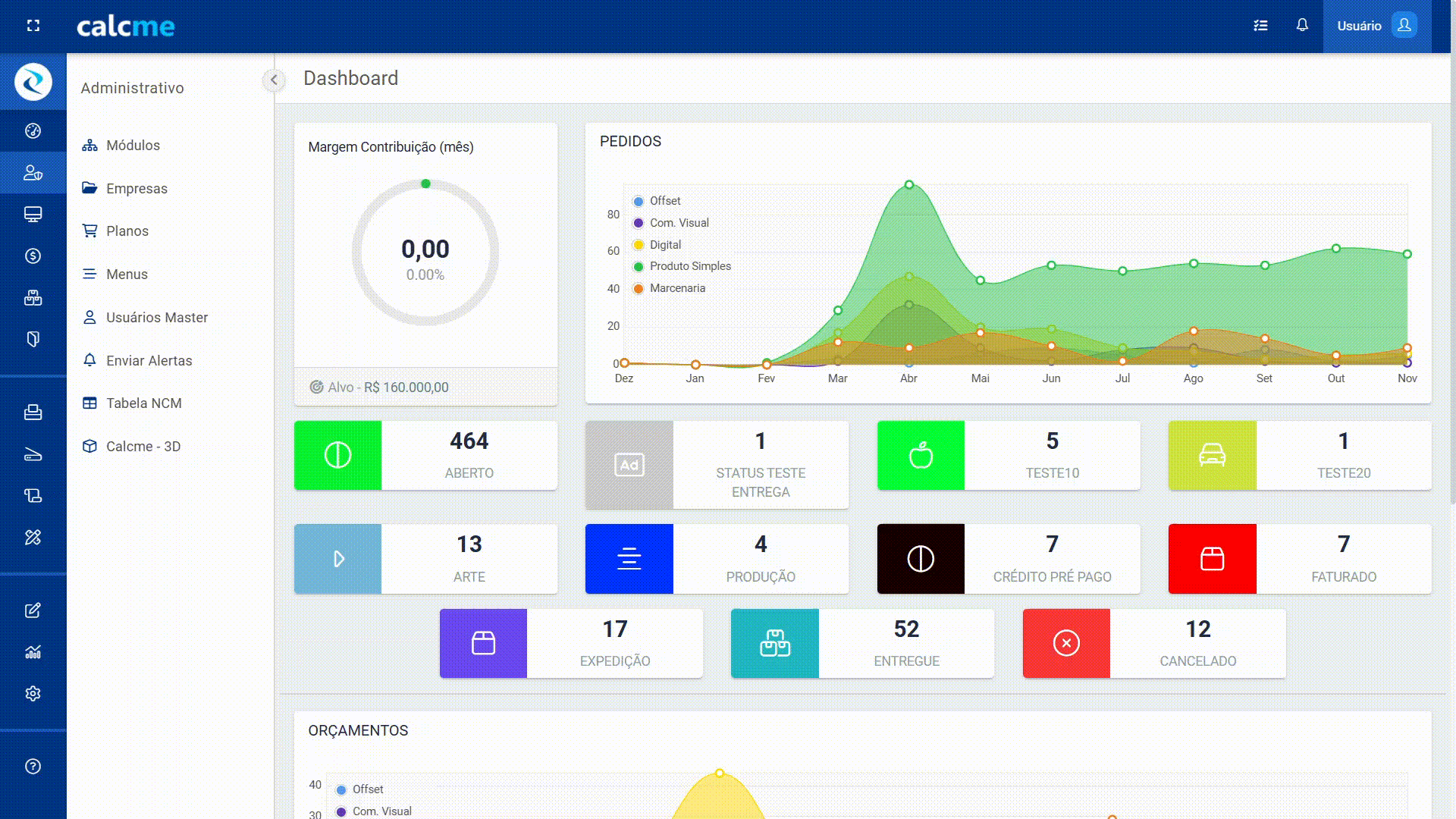
Task: Open the Módulos menu item
Action: [x=133, y=146]
